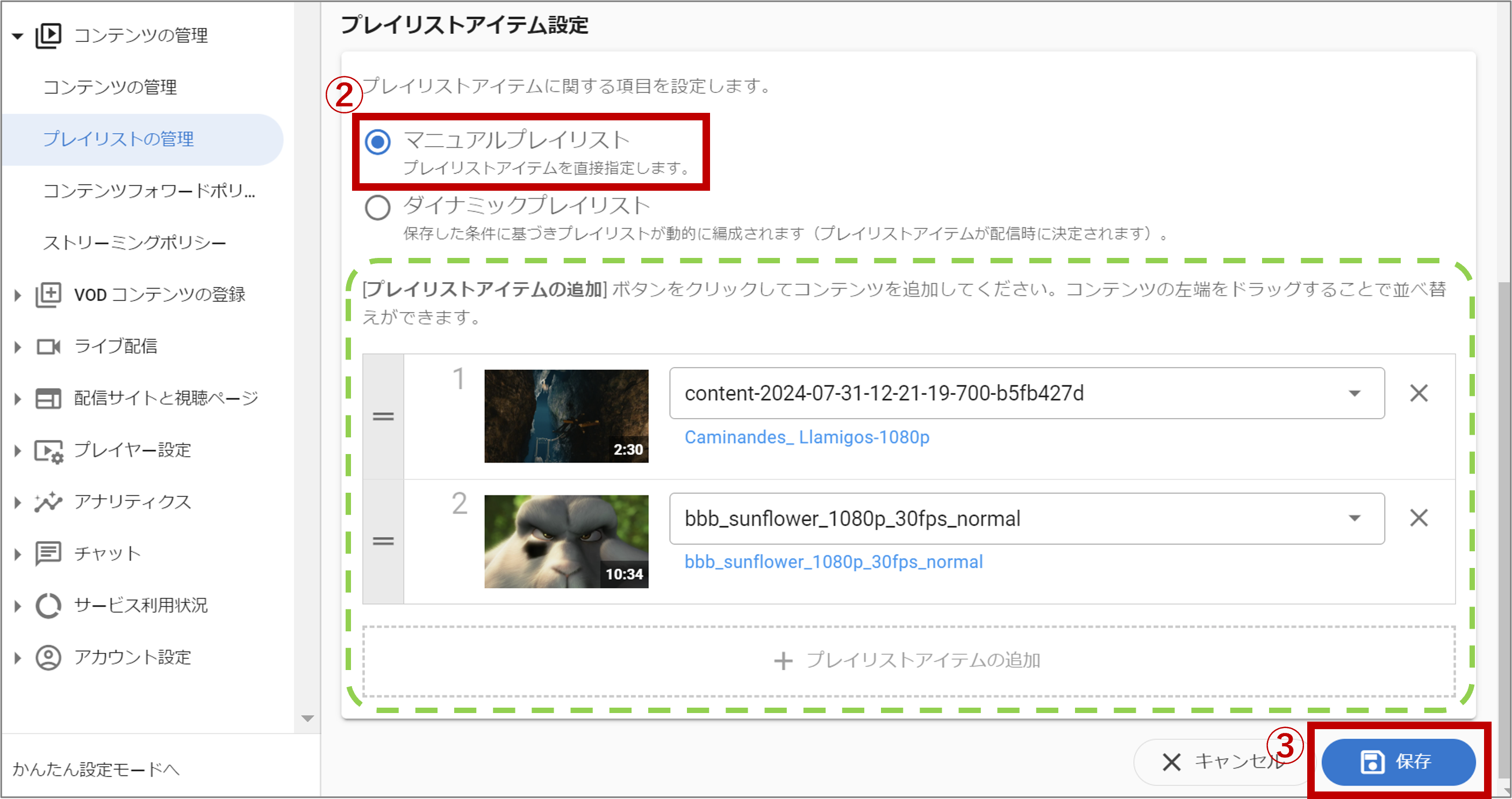The image size is (1512, 799).
Task: Click the analytics chart icon
Action: click(48, 502)
